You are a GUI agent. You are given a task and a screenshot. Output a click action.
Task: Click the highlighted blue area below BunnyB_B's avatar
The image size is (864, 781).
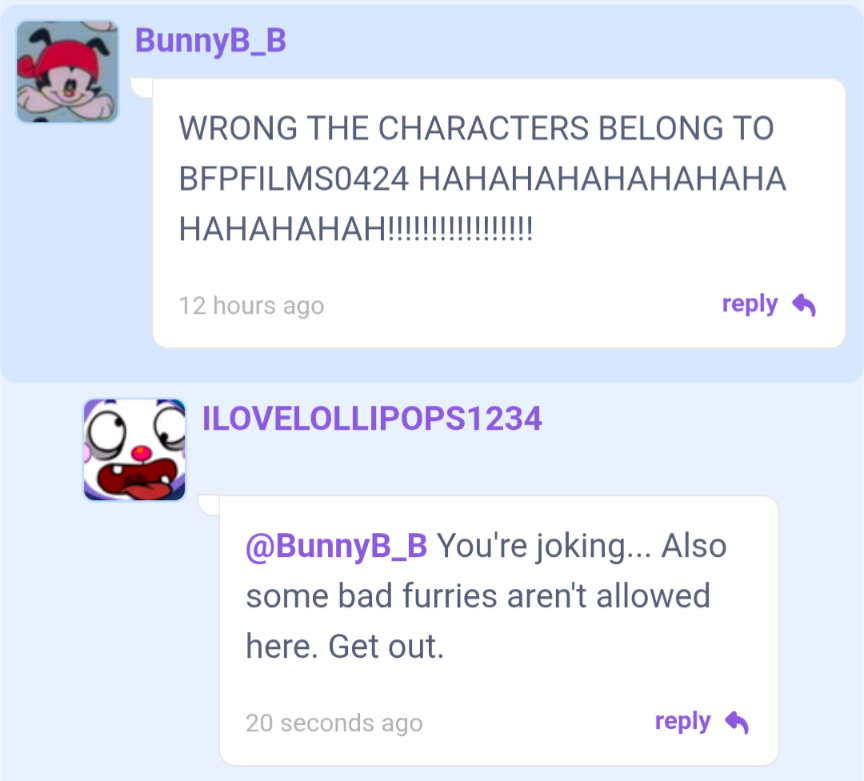pos(76,248)
